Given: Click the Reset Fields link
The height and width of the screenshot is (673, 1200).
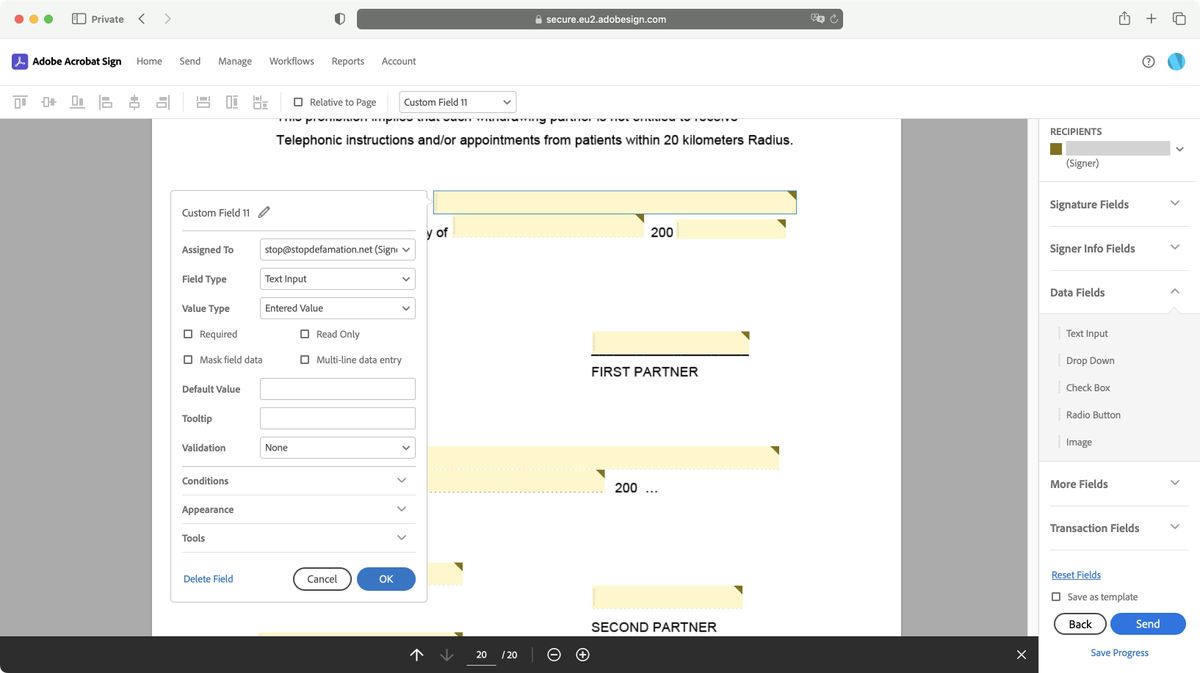Looking at the screenshot, I should [1075, 574].
